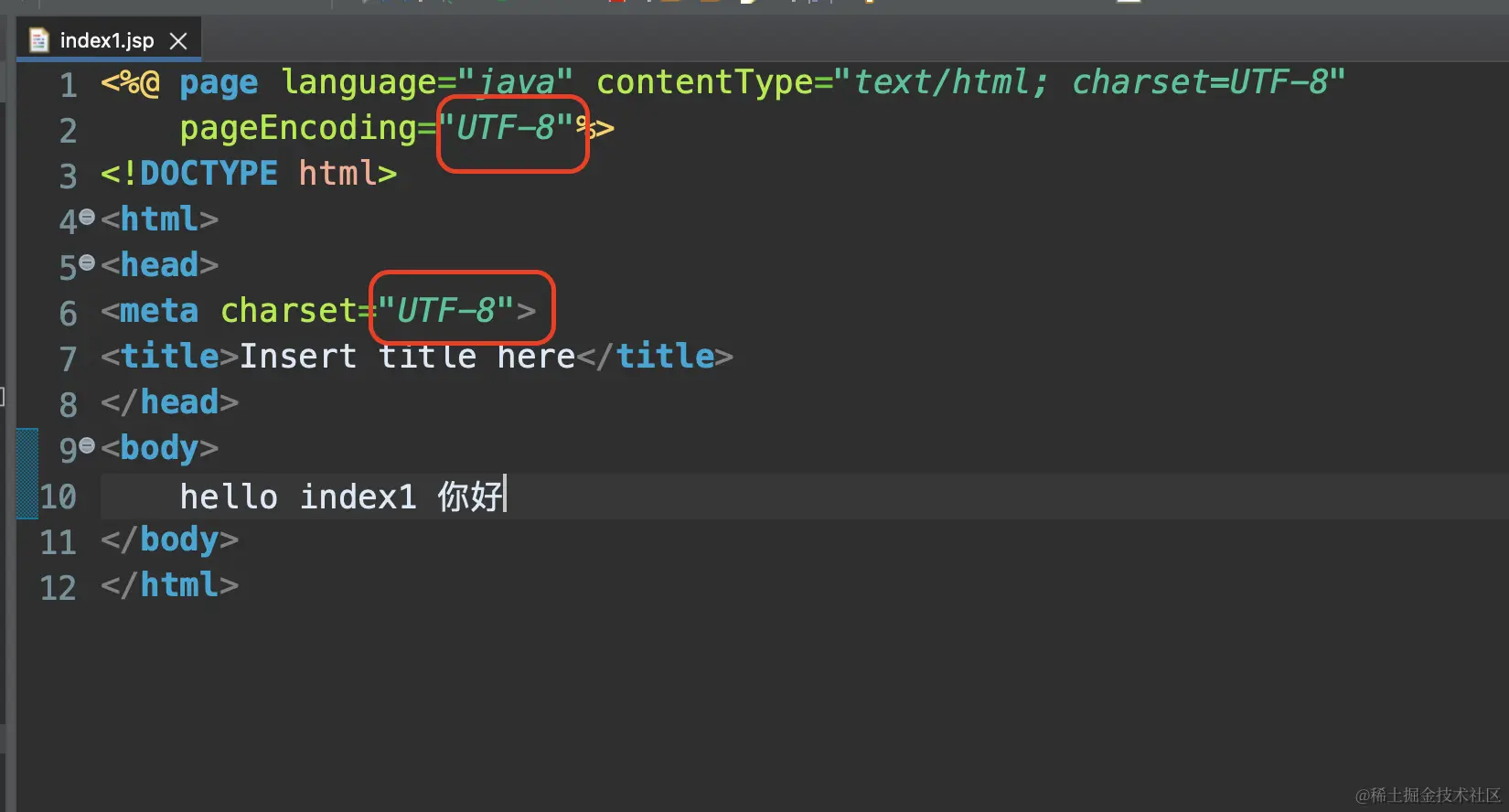Select the index1.jsp editor tab
The image size is (1509, 812).
(106, 41)
